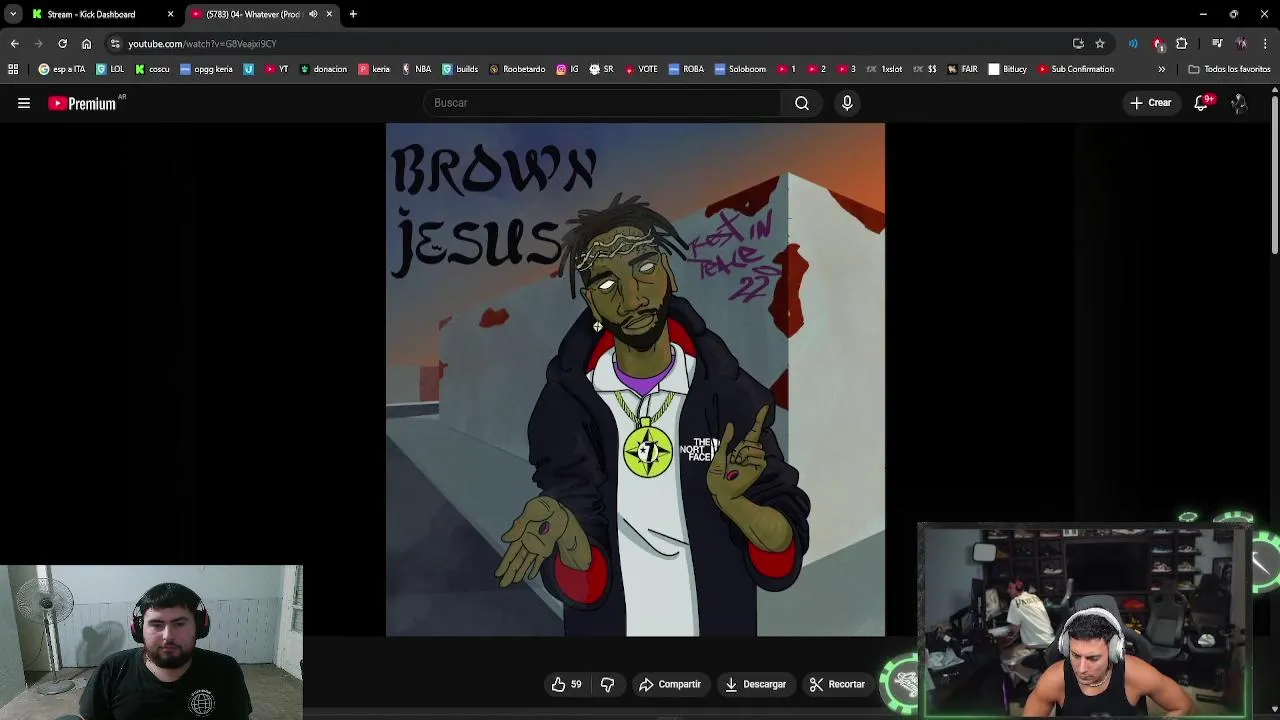This screenshot has height=720, width=1280.
Task: Bookmark this page with star icon
Action: click(1100, 44)
